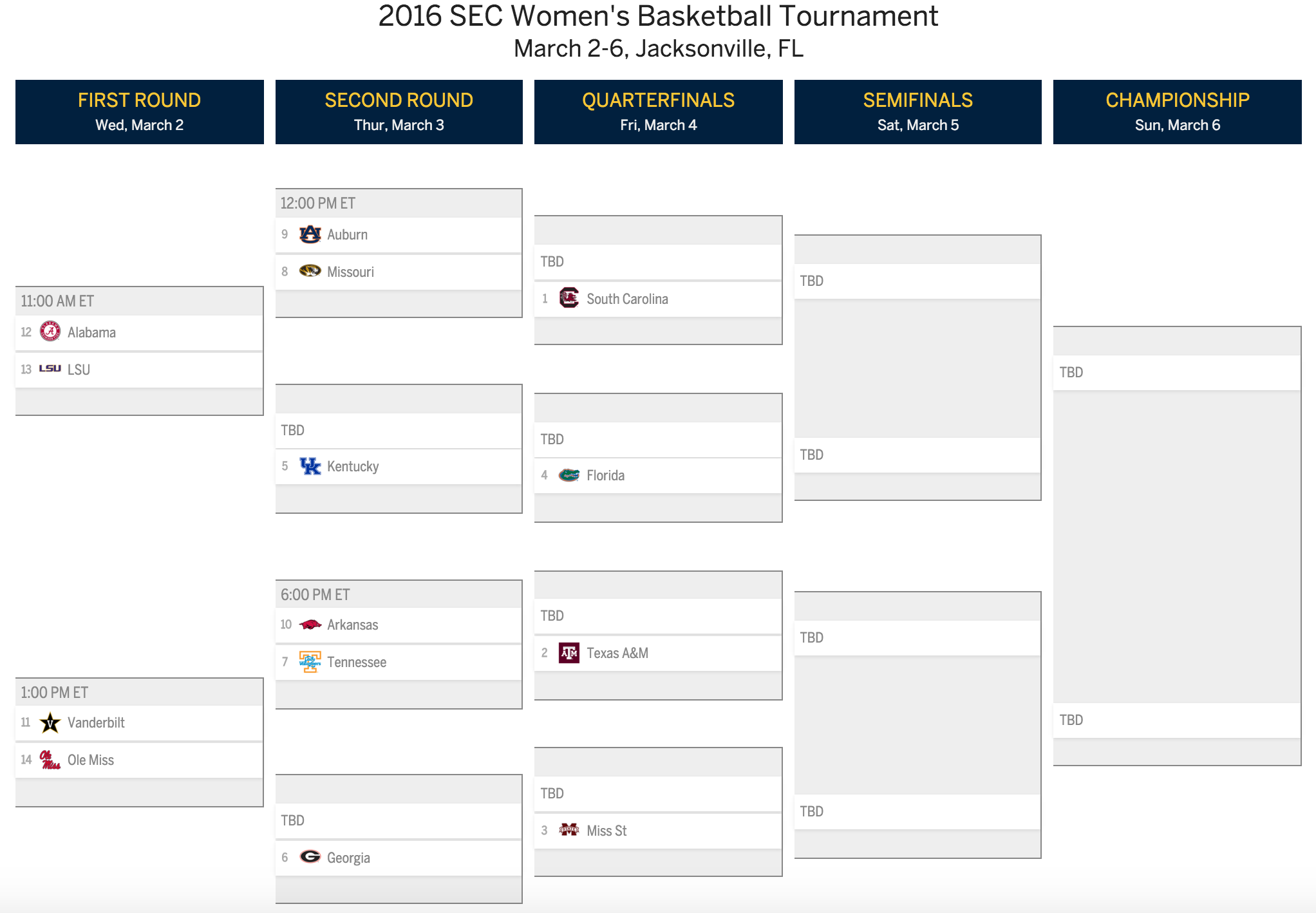Click the Florida Gators logo

tap(569, 475)
